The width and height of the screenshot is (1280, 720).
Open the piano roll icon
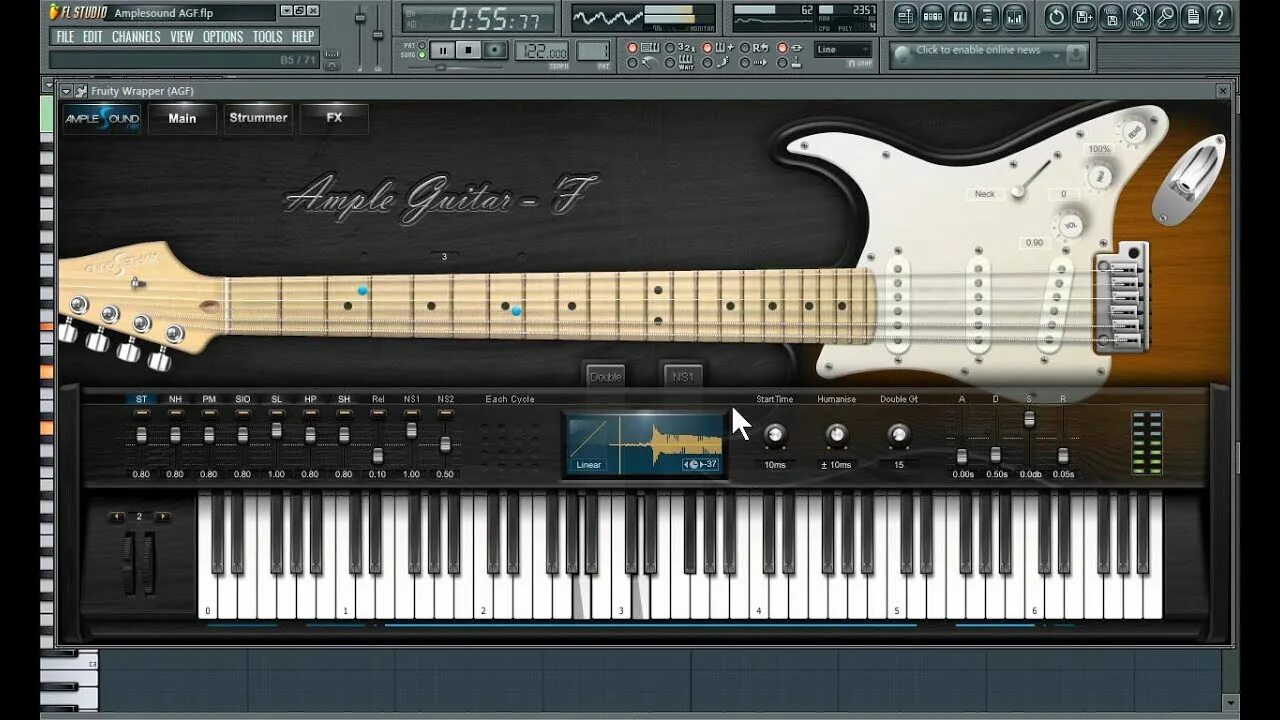[959, 16]
